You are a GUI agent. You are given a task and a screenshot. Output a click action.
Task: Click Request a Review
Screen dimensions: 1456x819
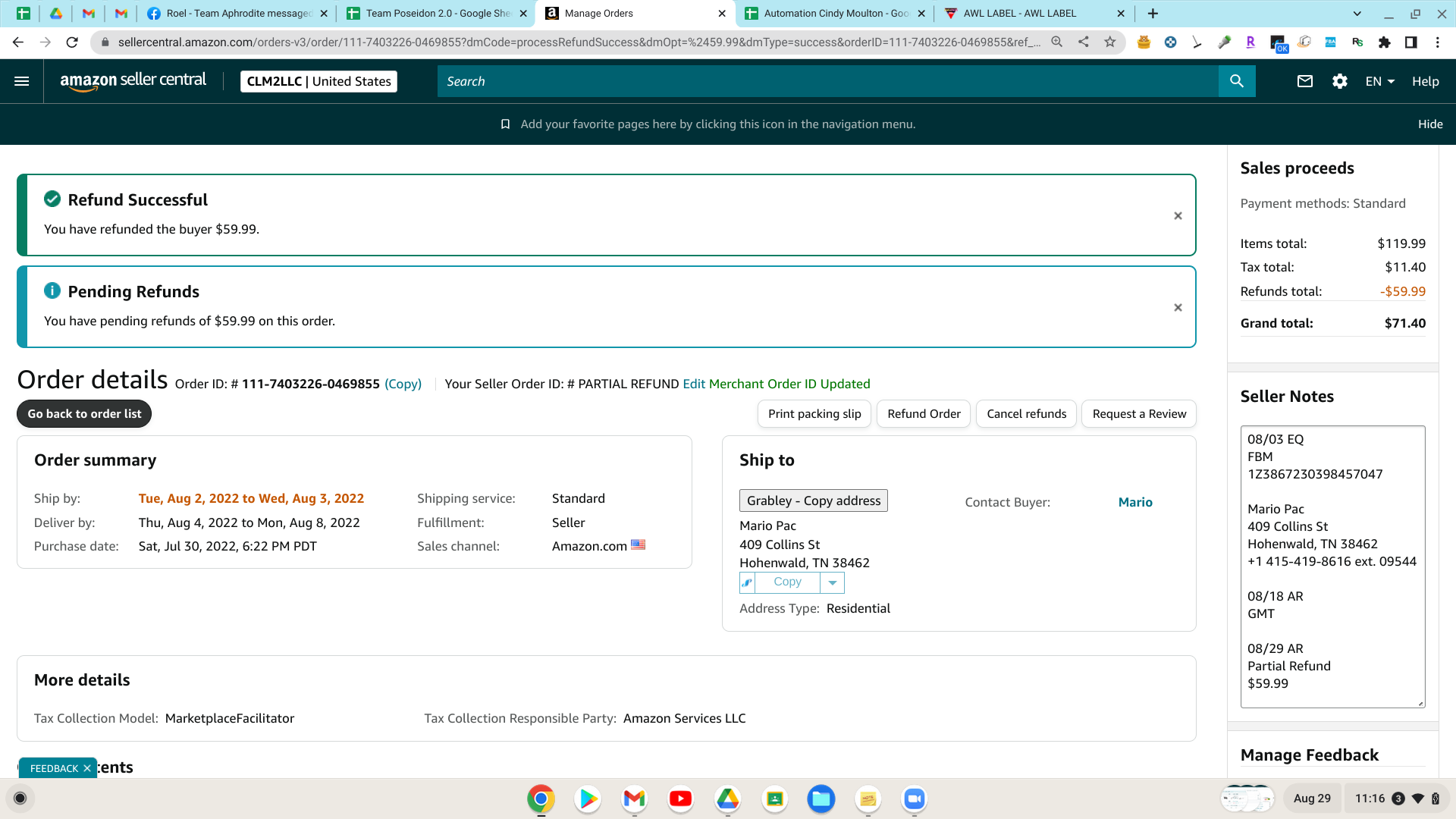[1139, 414]
